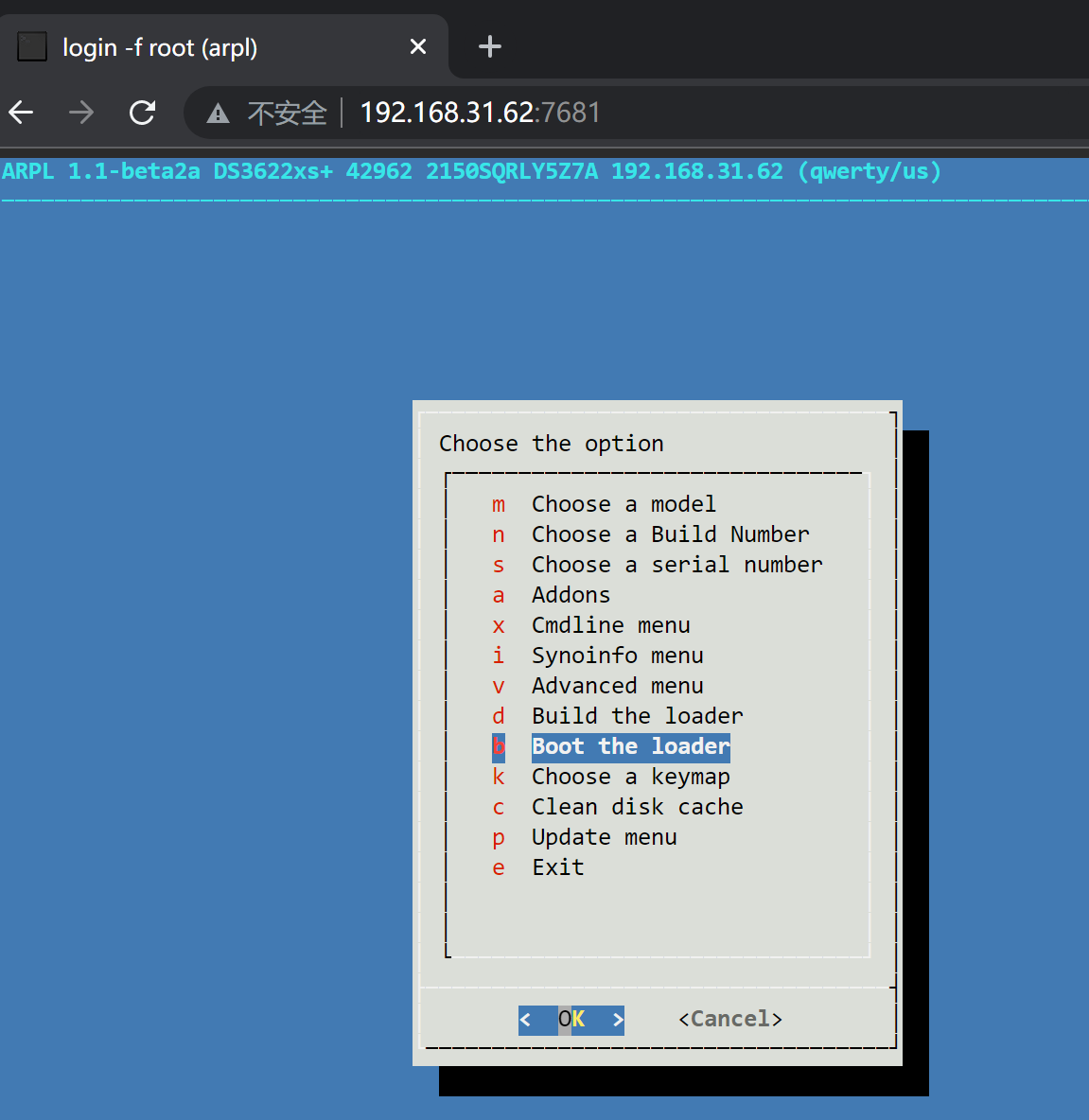
Task: Click the browser reload icon
Action: (142, 113)
